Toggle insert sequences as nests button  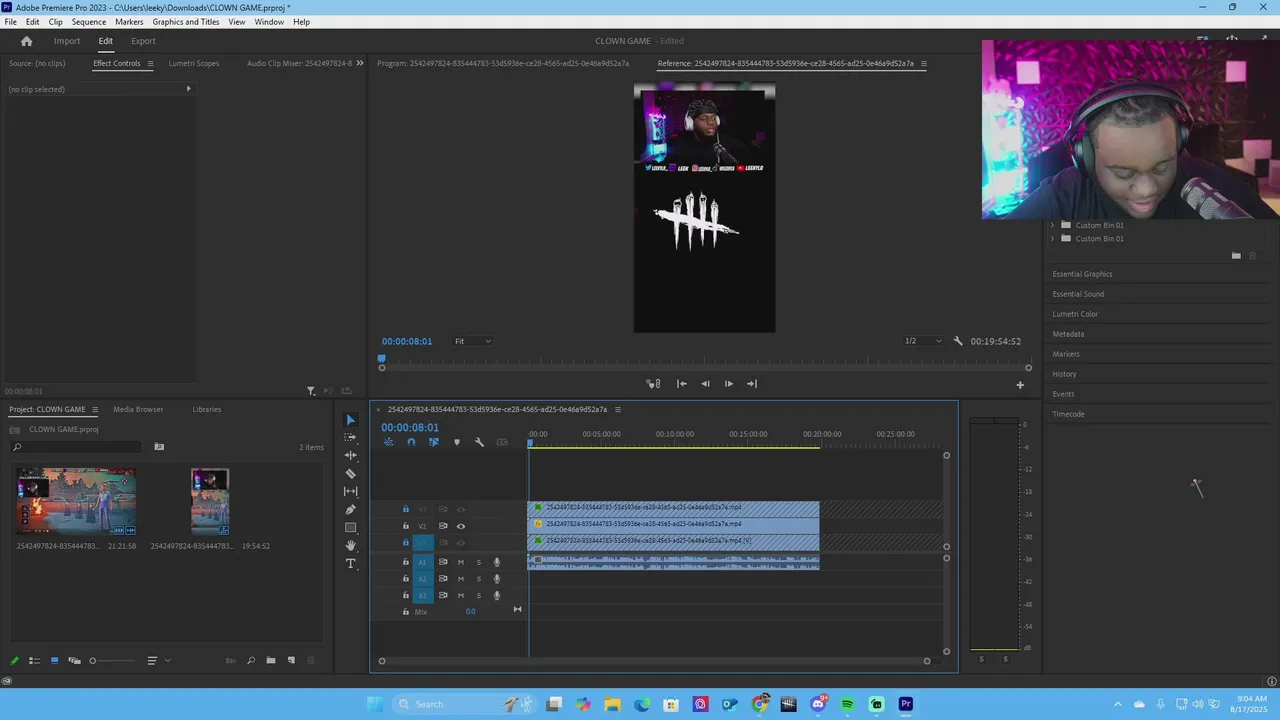point(388,442)
